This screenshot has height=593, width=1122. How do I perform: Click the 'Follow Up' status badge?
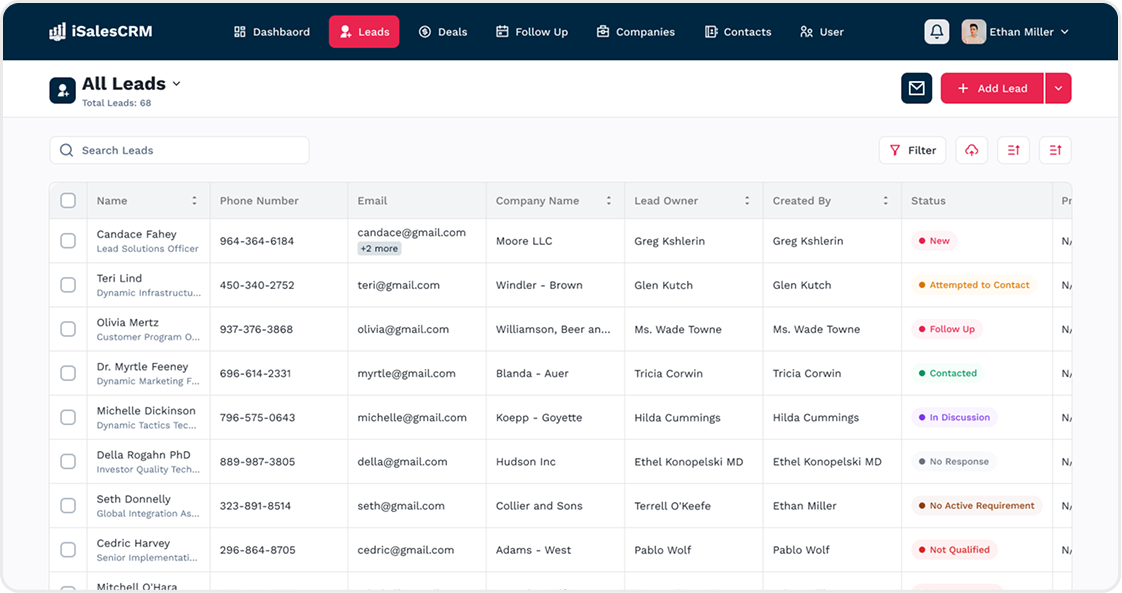(x=947, y=329)
